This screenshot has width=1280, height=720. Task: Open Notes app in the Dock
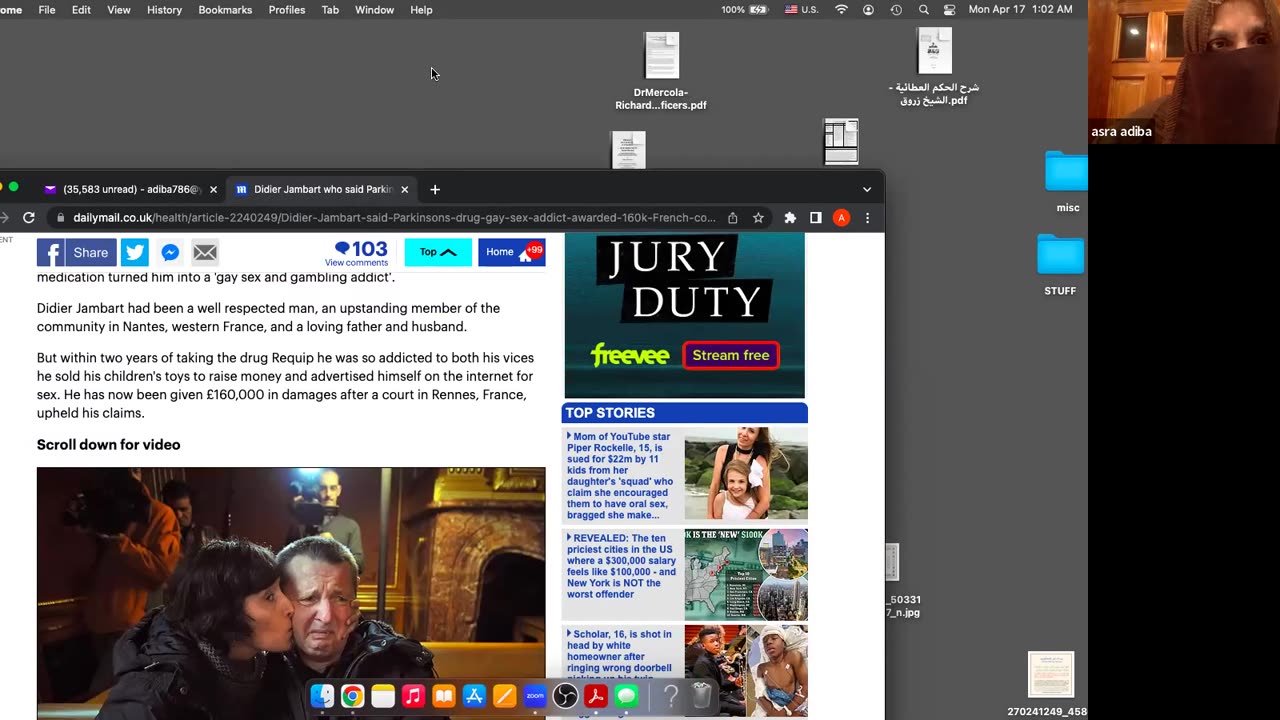click(383, 696)
